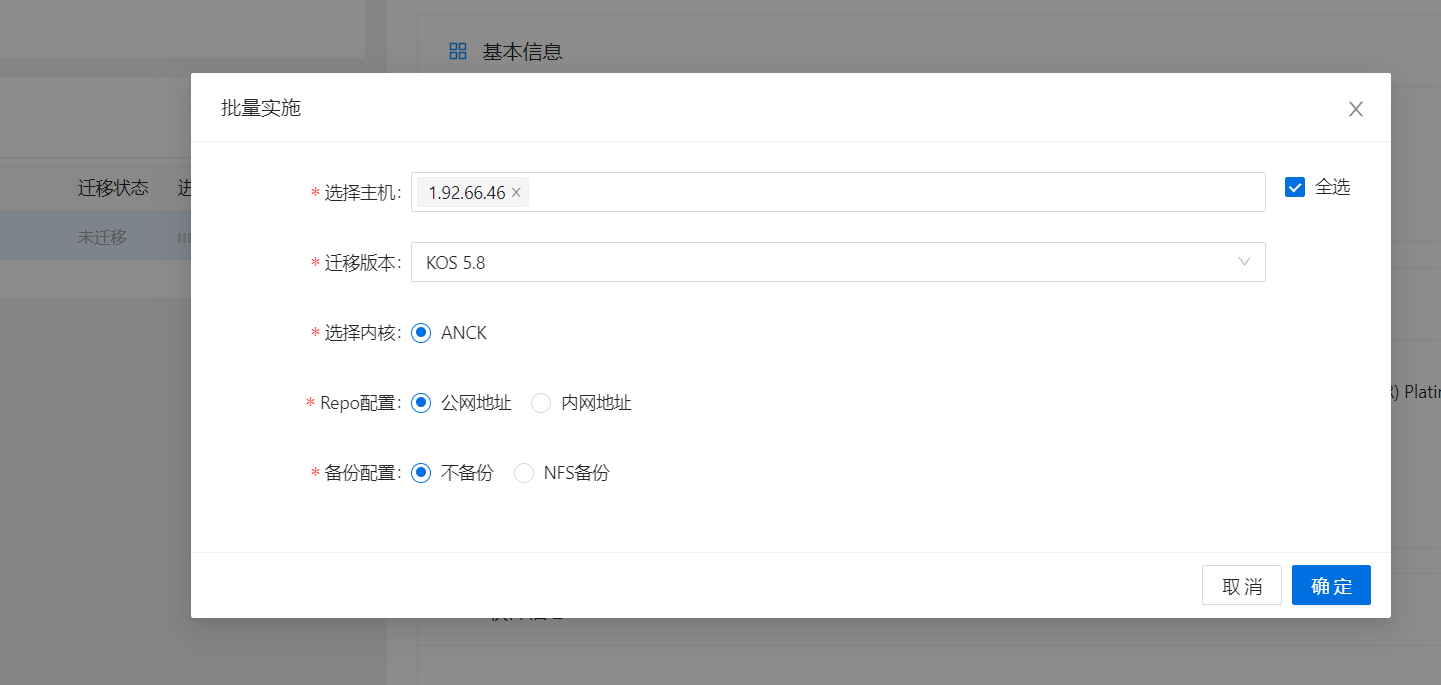Click the 迁移状态 column header
The height and width of the screenshot is (685, 1441).
[x=113, y=187]
